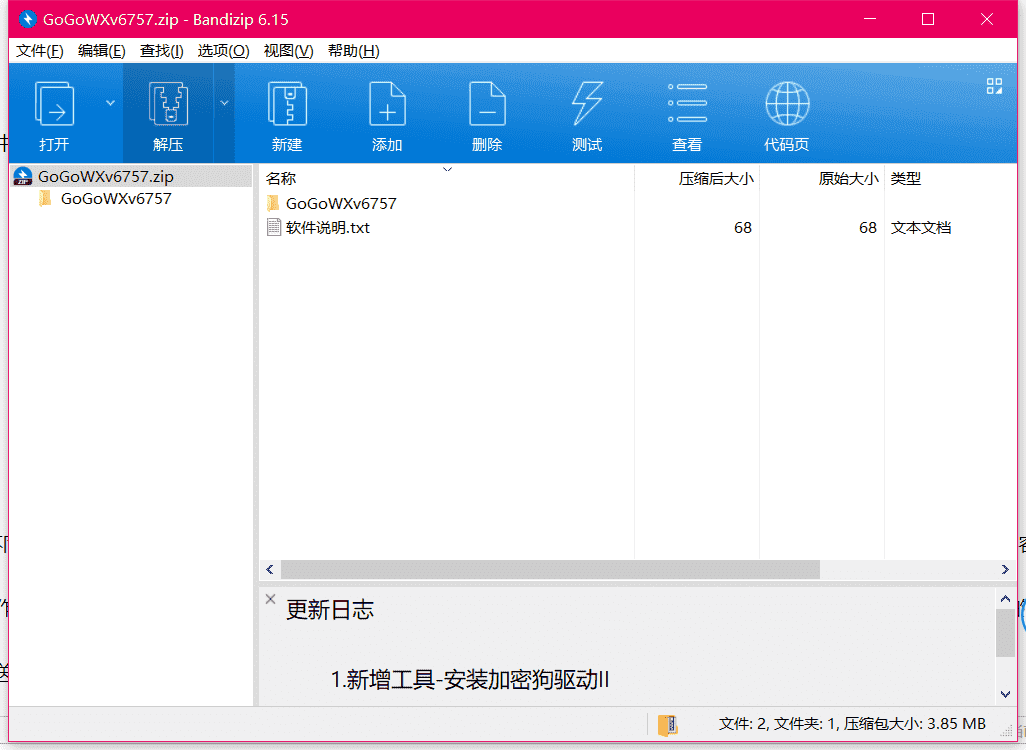Select 软件说明.txt in file list
This screenshot has width=1026, height=750.
pos(327,228)
